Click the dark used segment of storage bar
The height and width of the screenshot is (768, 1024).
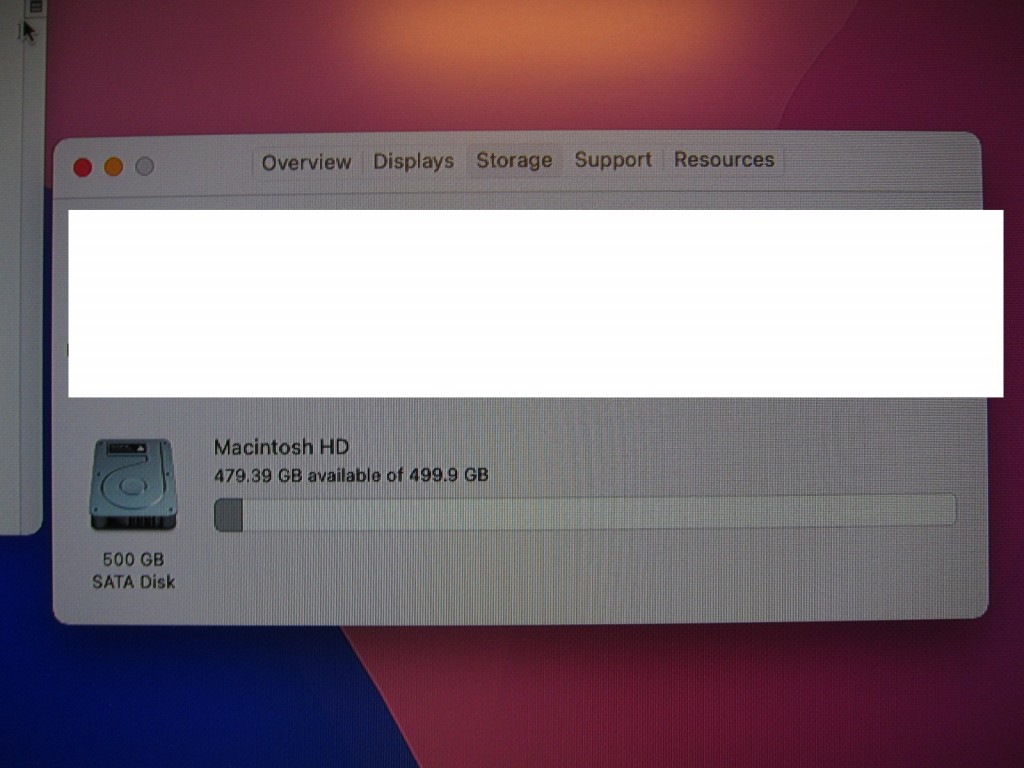coord(228,515)
